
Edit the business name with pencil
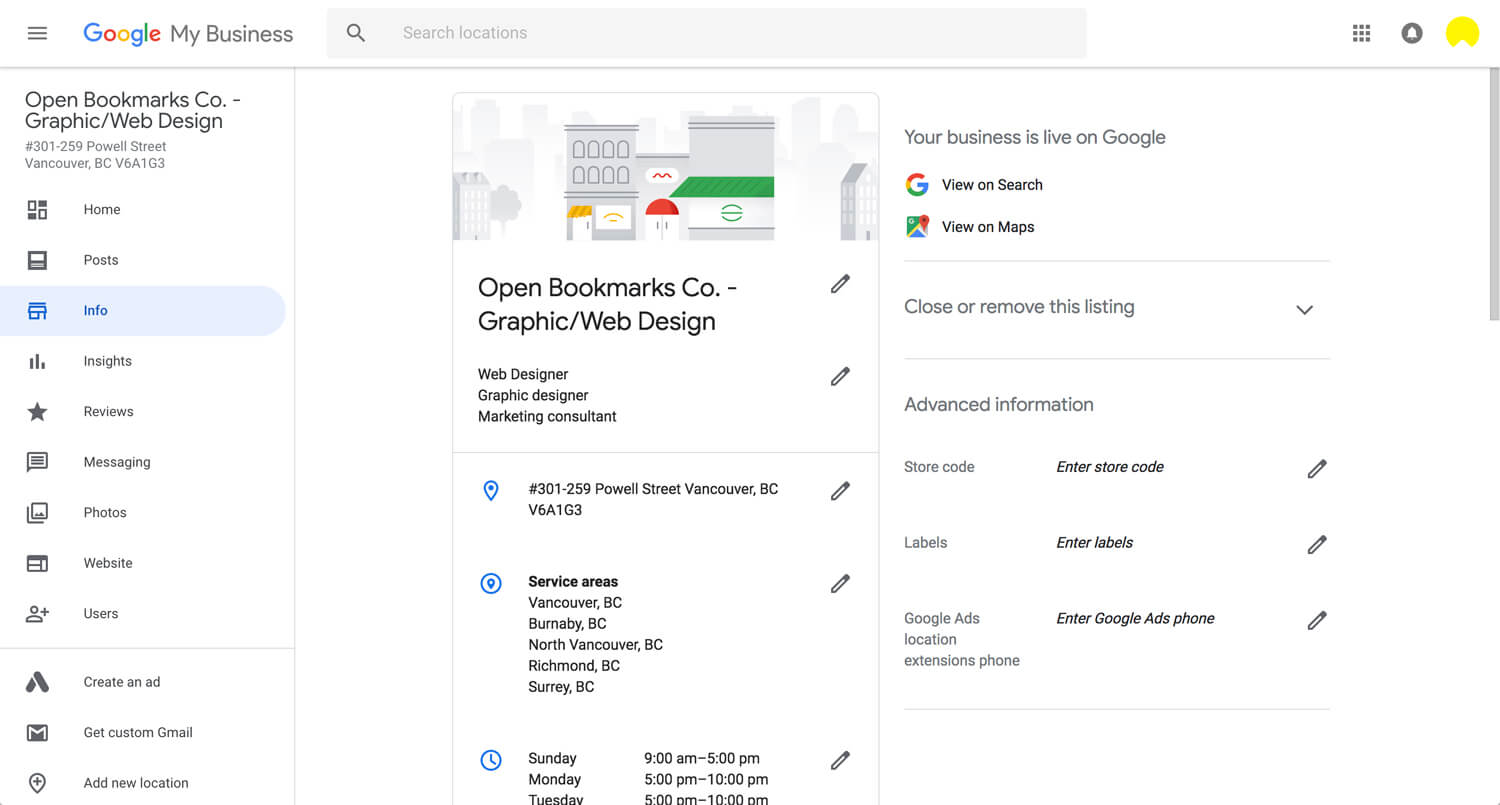tap(840, 284)
